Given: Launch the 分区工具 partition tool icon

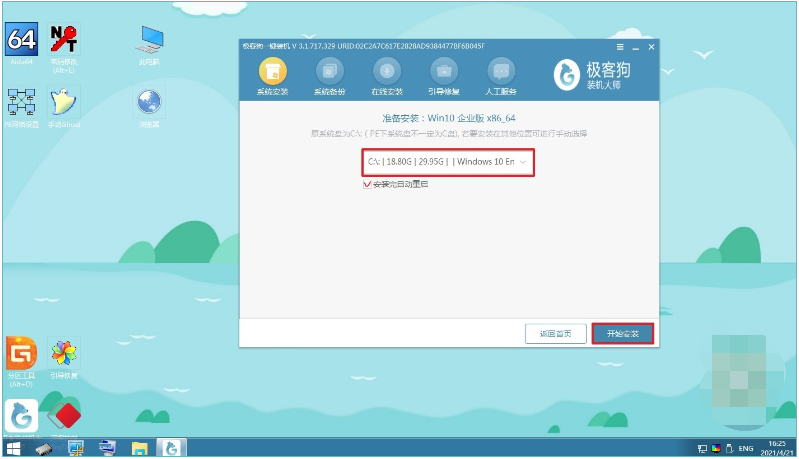Looking at the screenshot, I should coord(21,353).
